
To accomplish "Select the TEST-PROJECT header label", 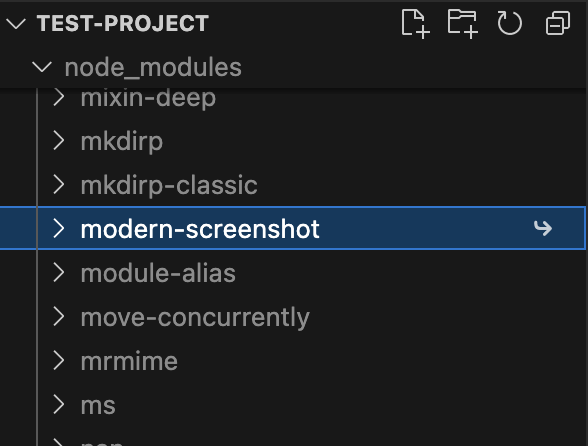I will click(x=123, y=24).
